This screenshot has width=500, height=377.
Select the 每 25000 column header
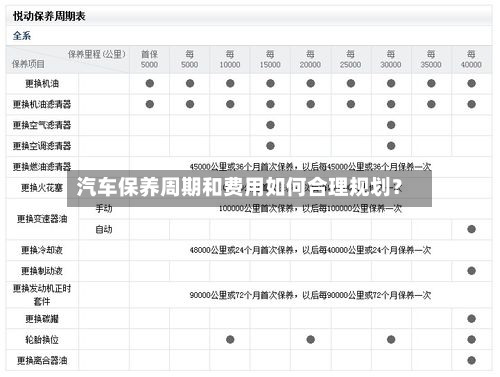coord(350,59)
